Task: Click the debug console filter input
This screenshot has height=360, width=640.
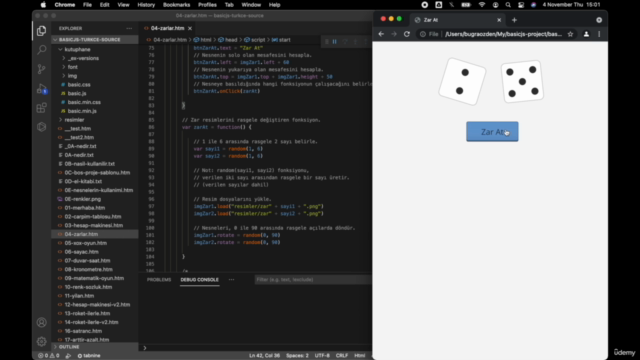Action: pyautogui.click(x=313, y=280)
